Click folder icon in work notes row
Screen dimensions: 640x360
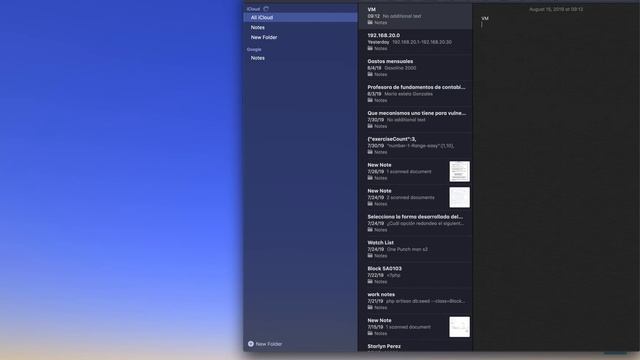(370, 307)
